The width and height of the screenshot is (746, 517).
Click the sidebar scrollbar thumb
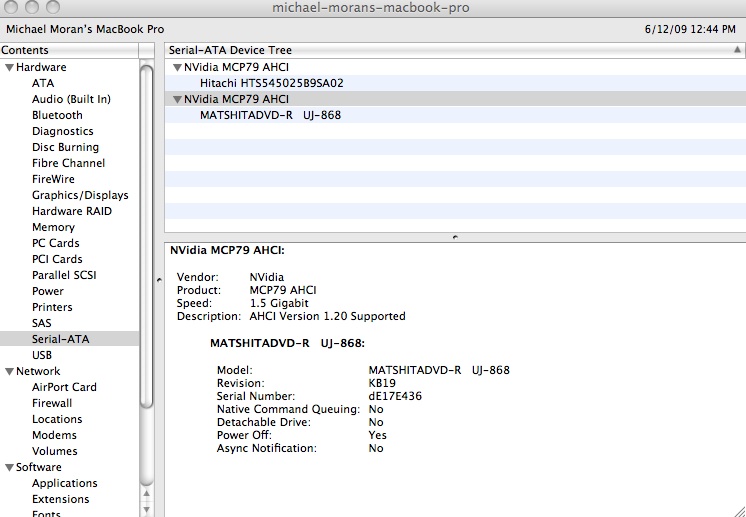147,236
